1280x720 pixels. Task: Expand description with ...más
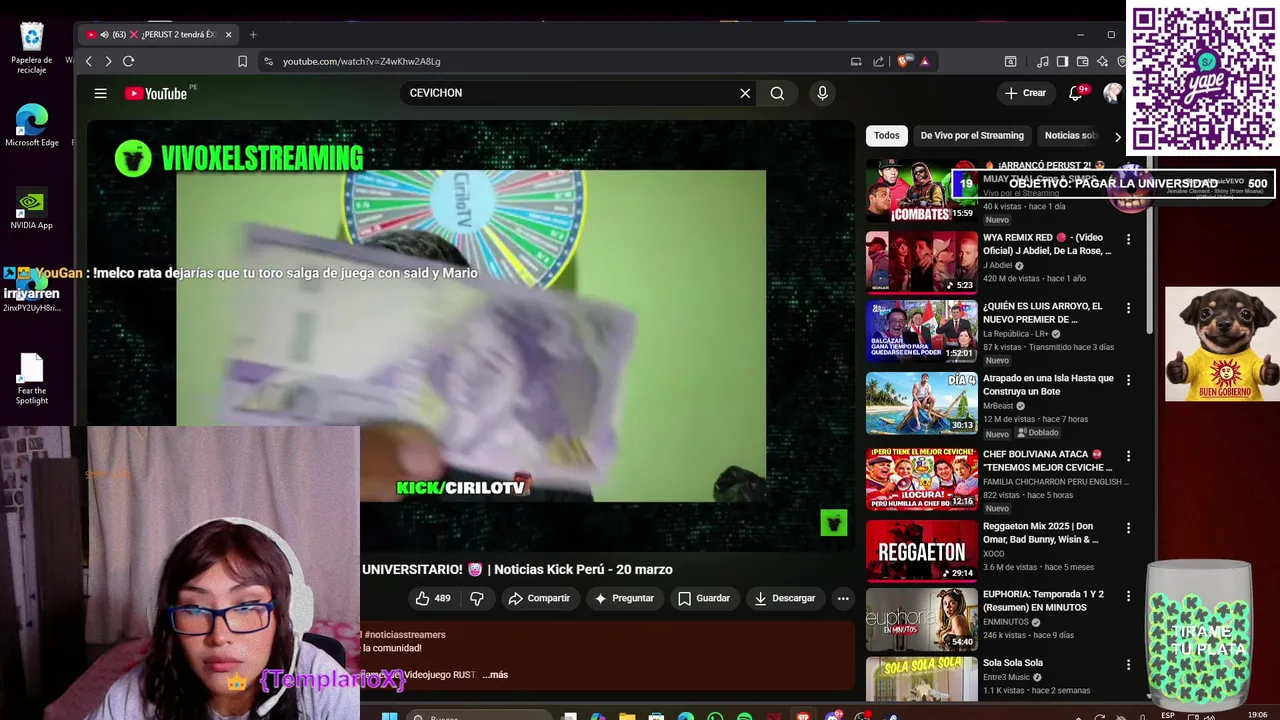495,675
